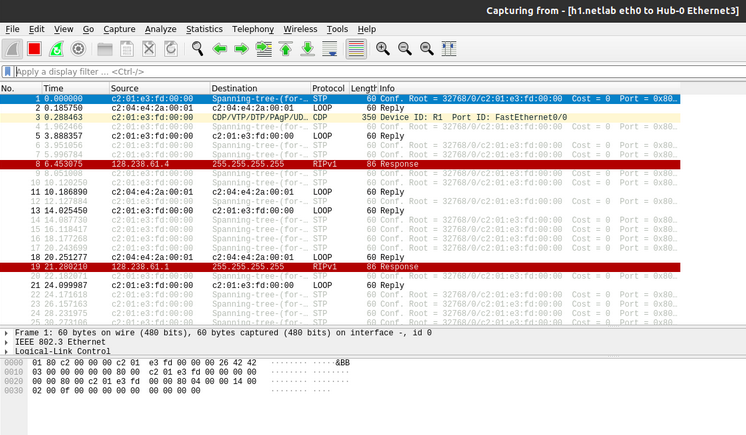Sort packets by No. column header

coord(21,89)
